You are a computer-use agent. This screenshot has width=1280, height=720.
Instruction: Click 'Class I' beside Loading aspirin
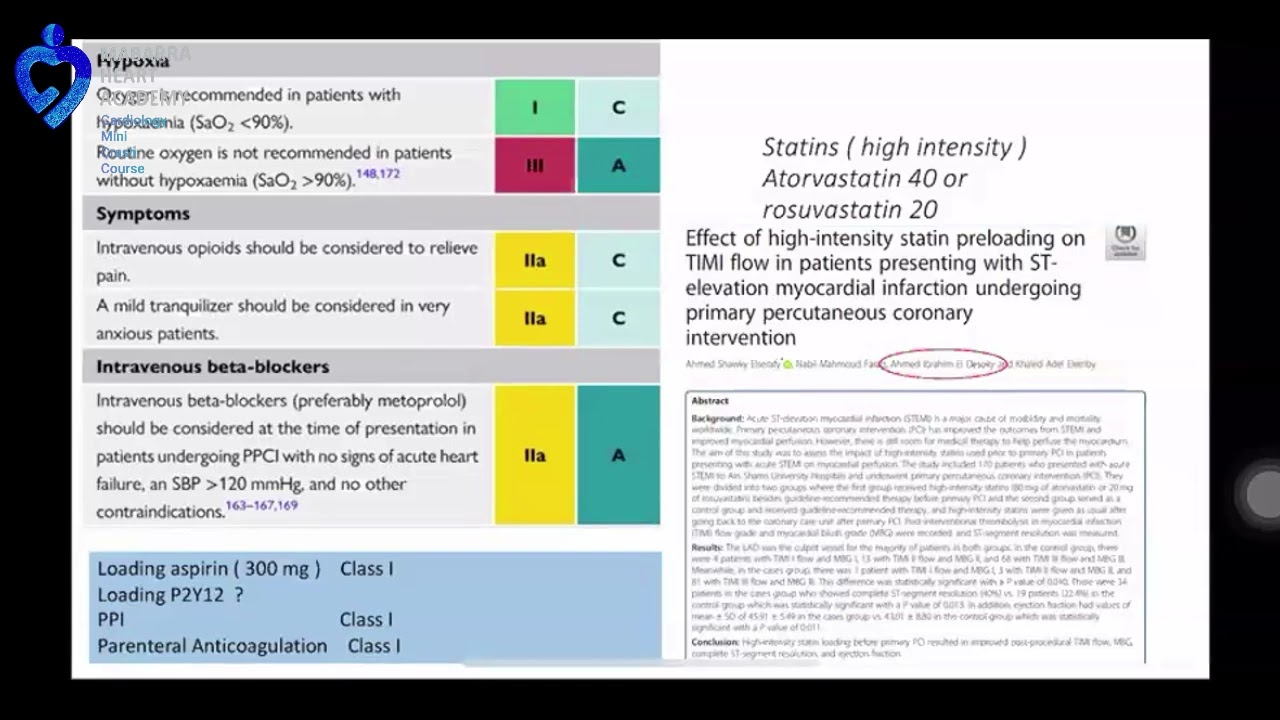366,569
